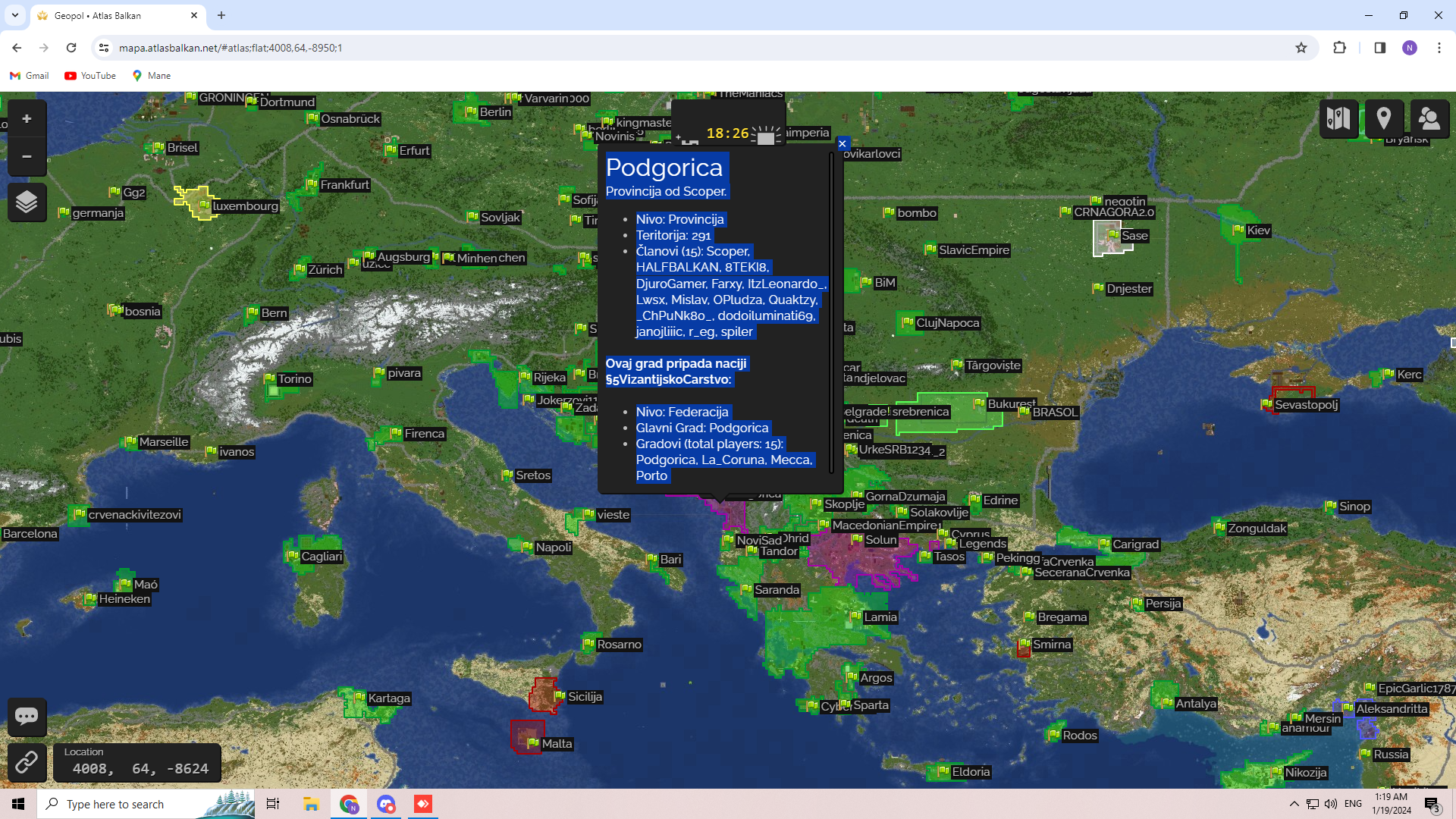The image size is (1456, 819).
Task: Show hidden system tray icons
Action: point(1294,804)
